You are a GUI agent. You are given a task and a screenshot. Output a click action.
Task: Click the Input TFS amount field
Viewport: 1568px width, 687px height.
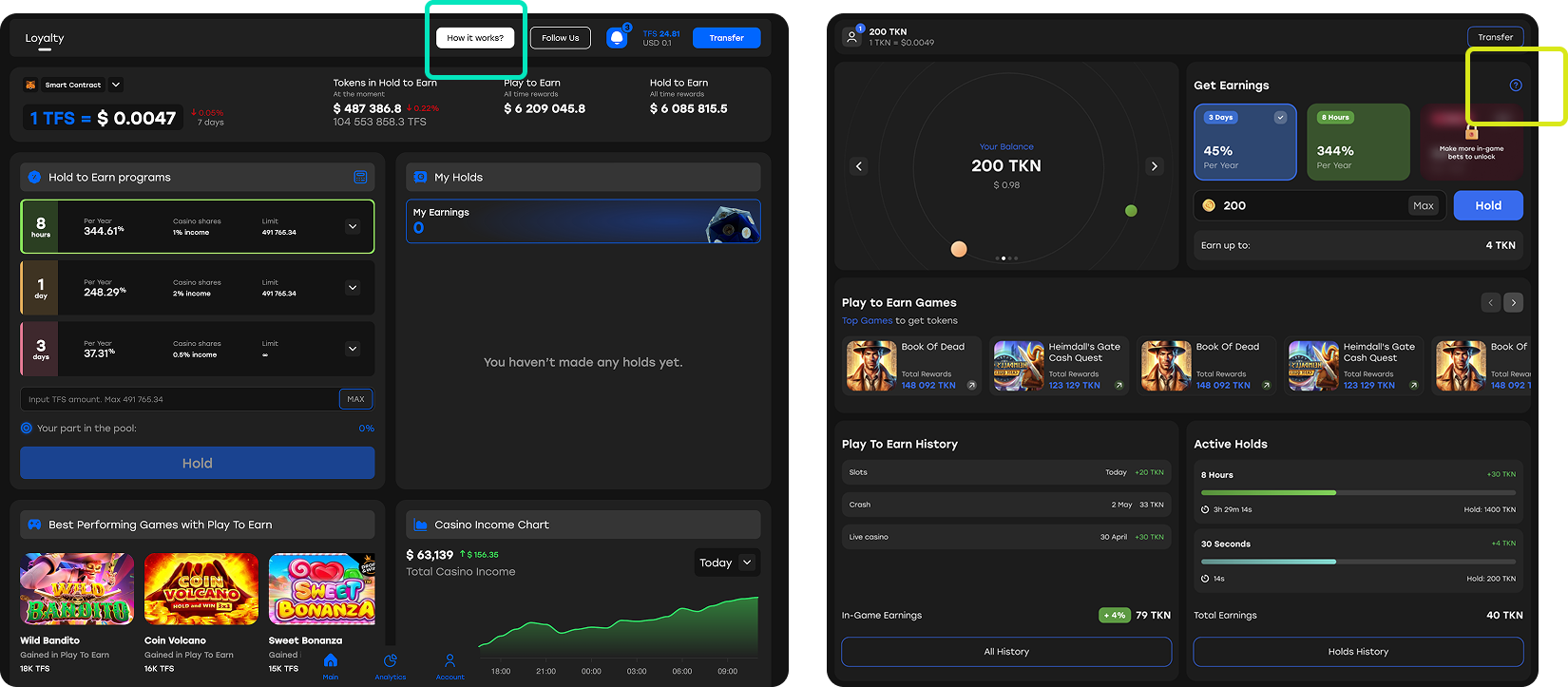[x=179, y=399]
